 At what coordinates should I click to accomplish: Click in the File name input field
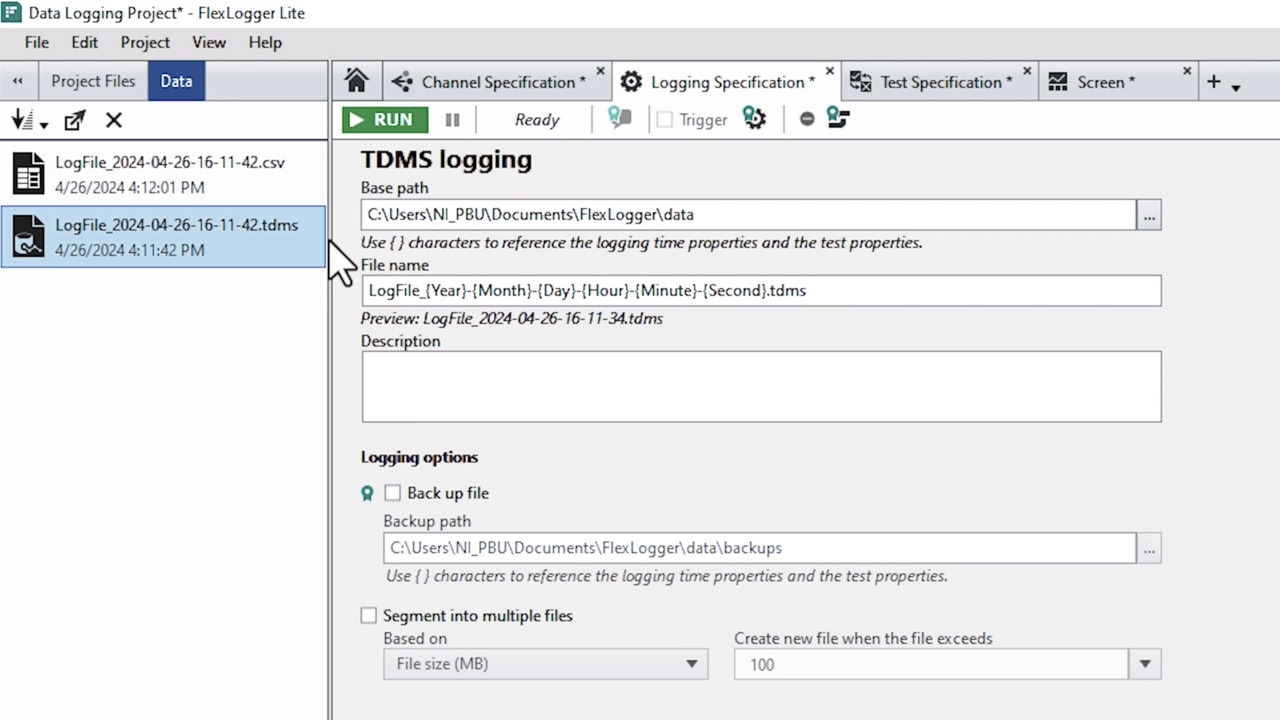[x=760, y=291]
